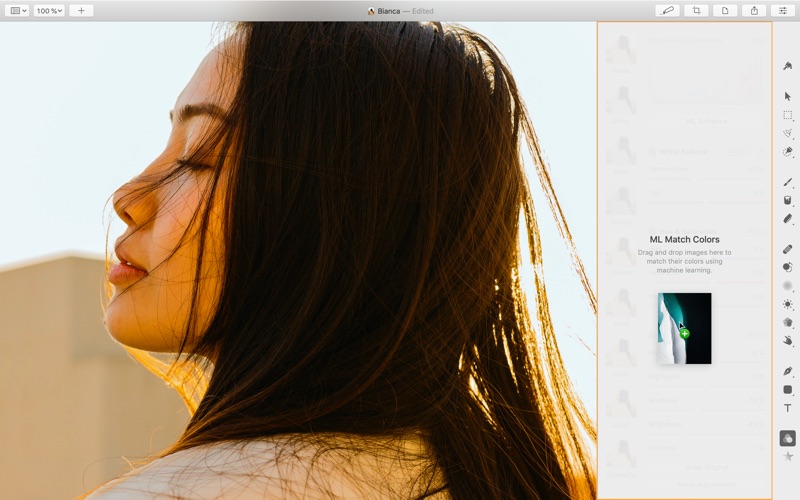Select the Repair bandage tool
The image size is (800, 500).
tap(788, 249)
